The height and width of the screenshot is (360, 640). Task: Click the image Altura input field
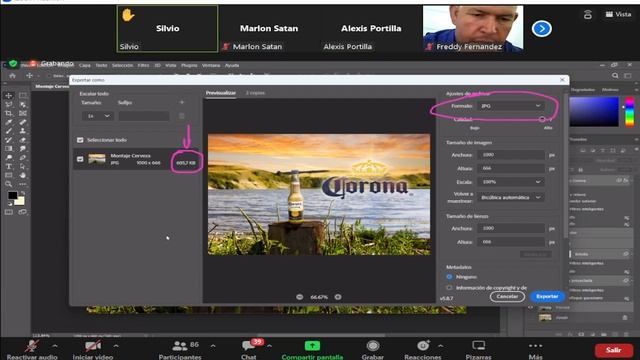point(511,168)
